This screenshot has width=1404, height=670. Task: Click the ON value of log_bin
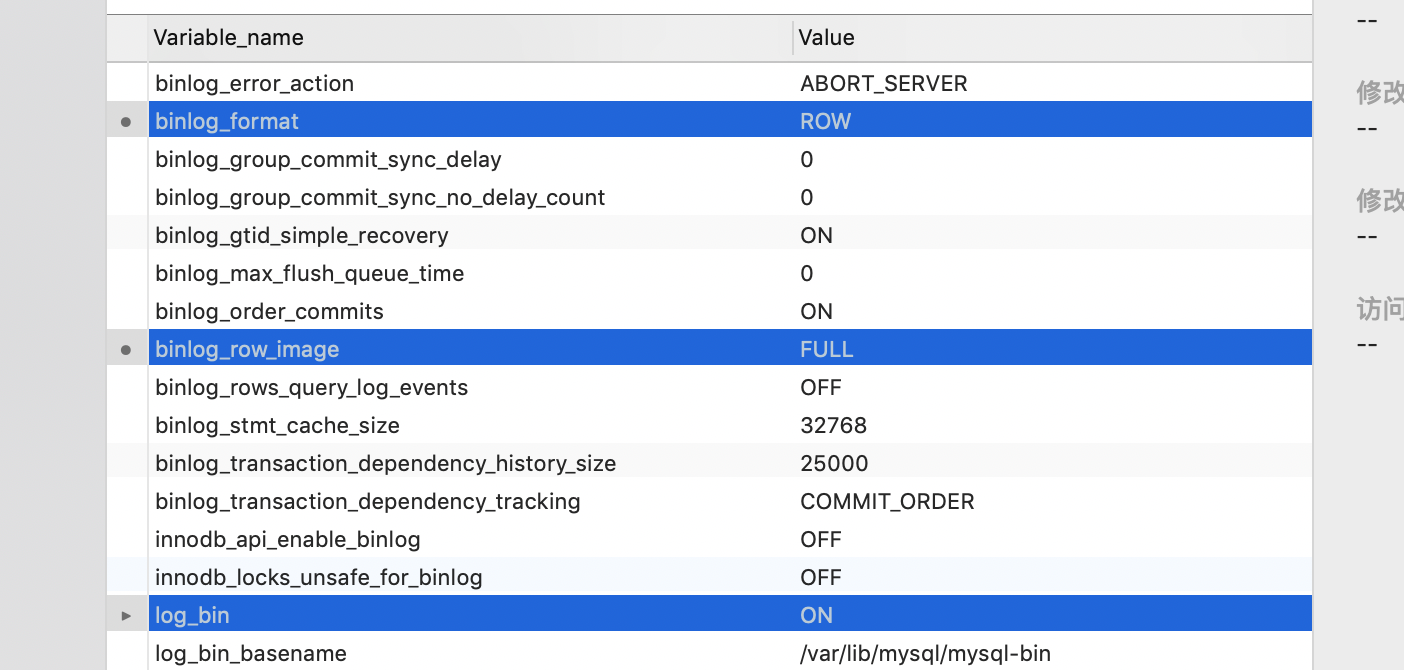tap(817, 615)
